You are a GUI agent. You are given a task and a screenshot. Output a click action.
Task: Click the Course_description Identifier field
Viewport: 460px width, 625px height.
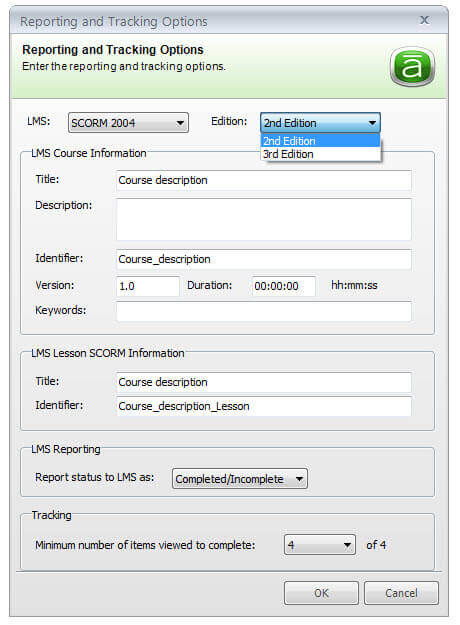tap(263, 259)
